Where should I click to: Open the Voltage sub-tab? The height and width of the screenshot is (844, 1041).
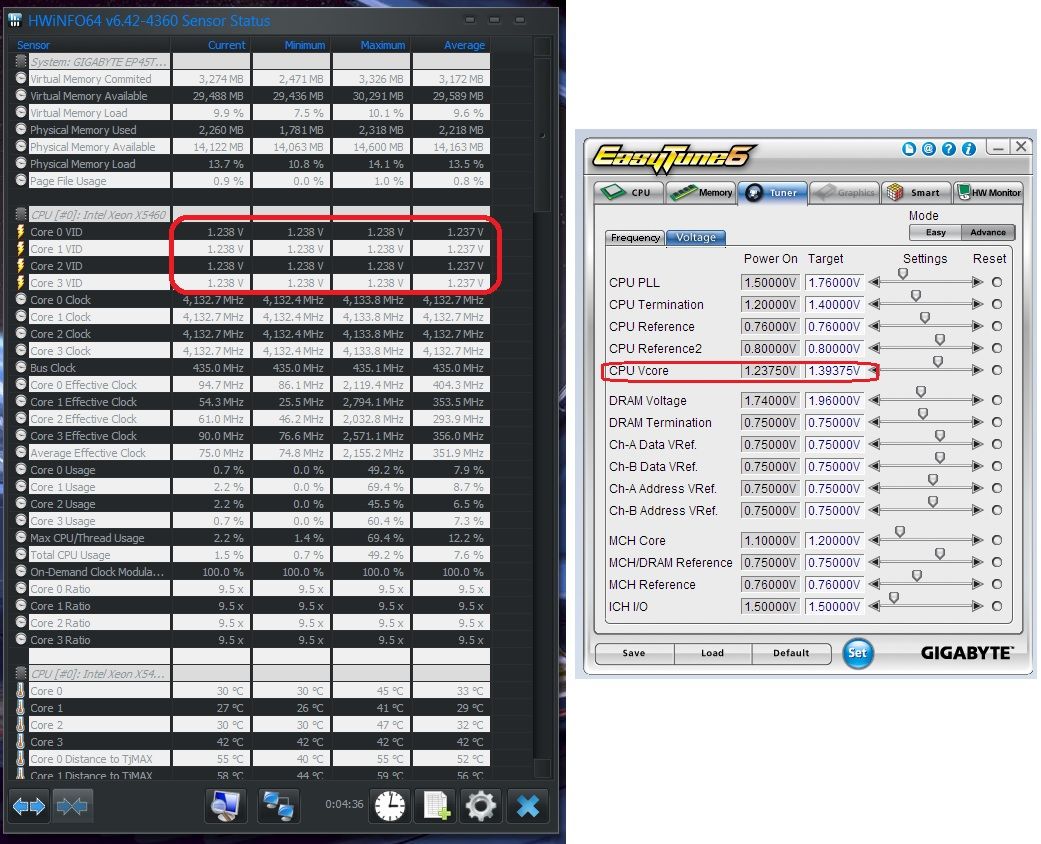(x=696, y=237)
